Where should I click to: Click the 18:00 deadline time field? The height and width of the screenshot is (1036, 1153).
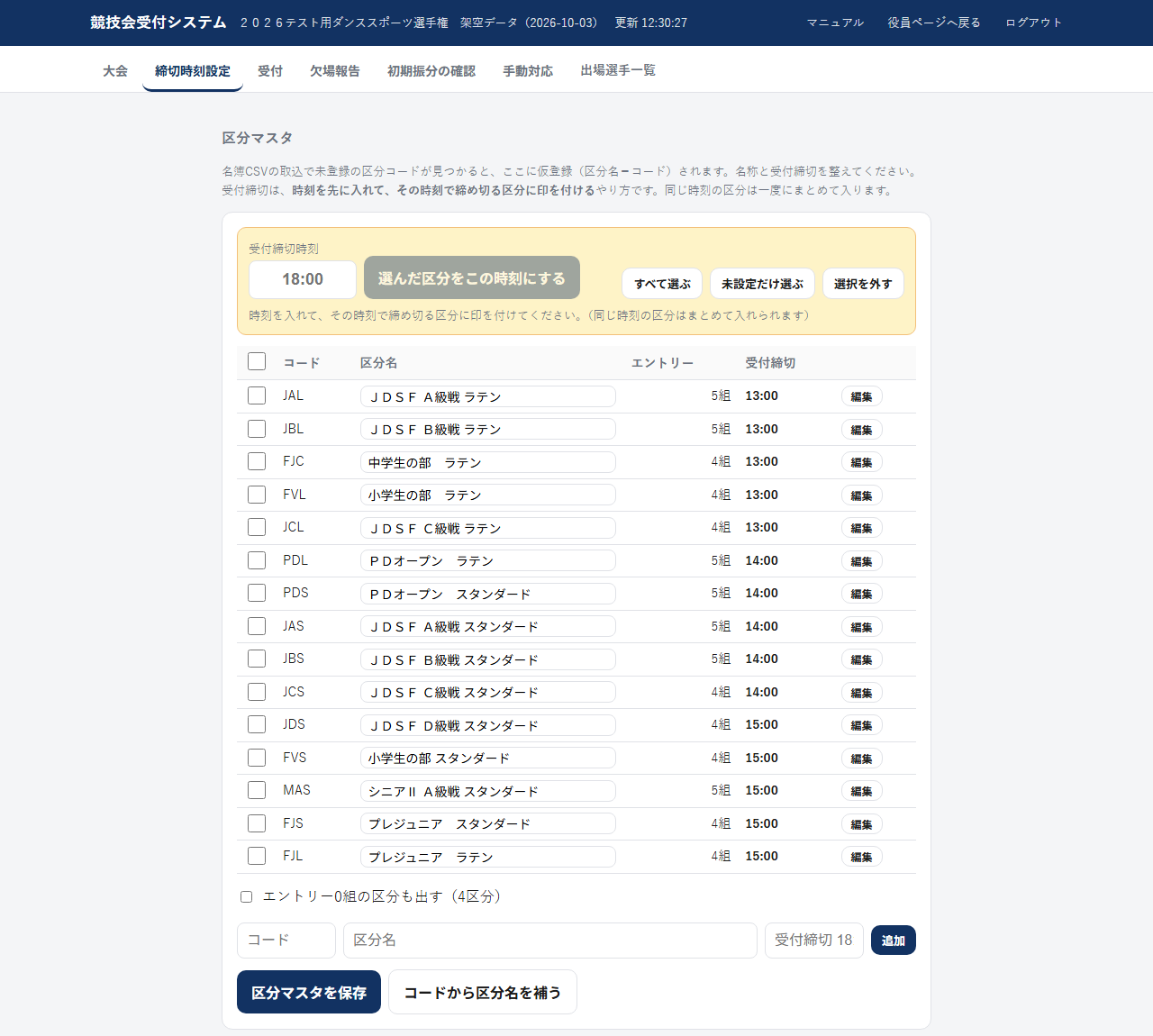[303, 279]
